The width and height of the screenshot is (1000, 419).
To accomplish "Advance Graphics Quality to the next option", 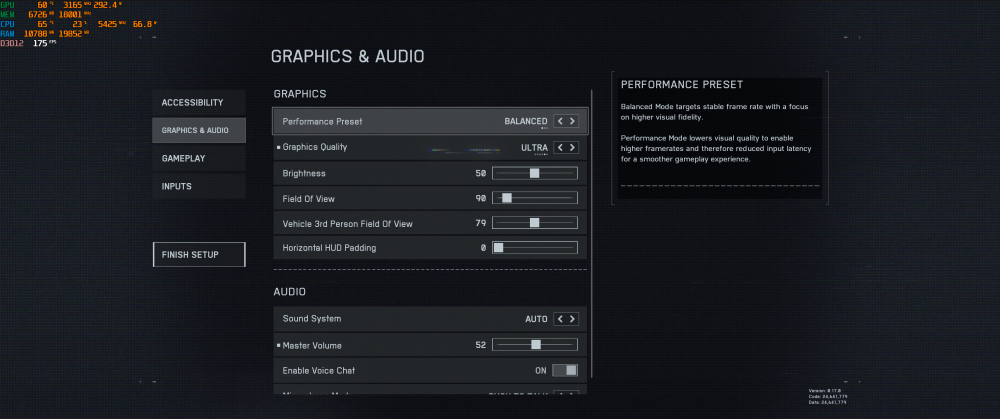I will (573, 147).
